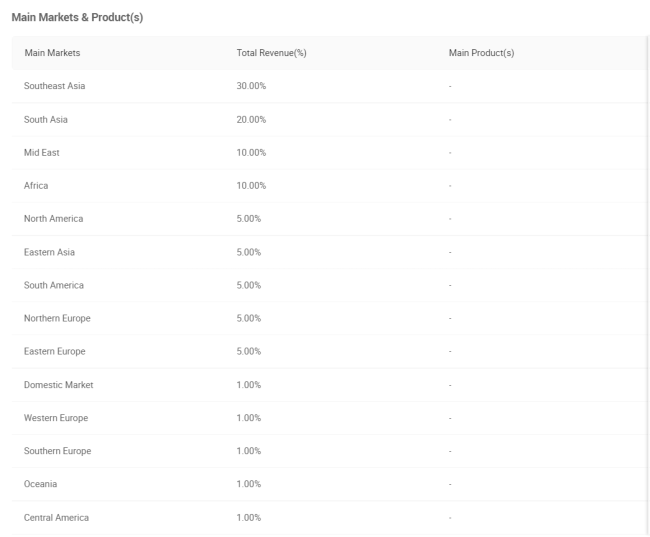
Task: Select the Southeast Asia market row
Action: click(x=330, y=86)
